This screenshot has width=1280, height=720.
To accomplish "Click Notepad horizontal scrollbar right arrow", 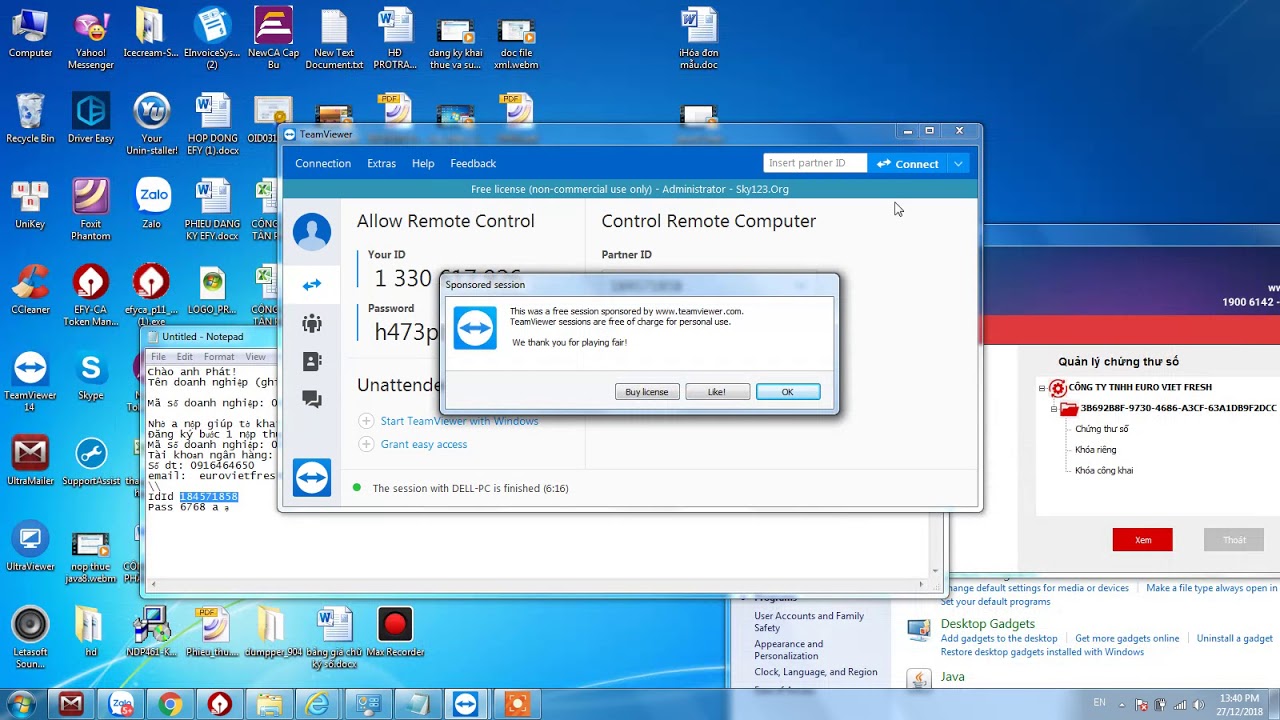I will coord(922,584).
